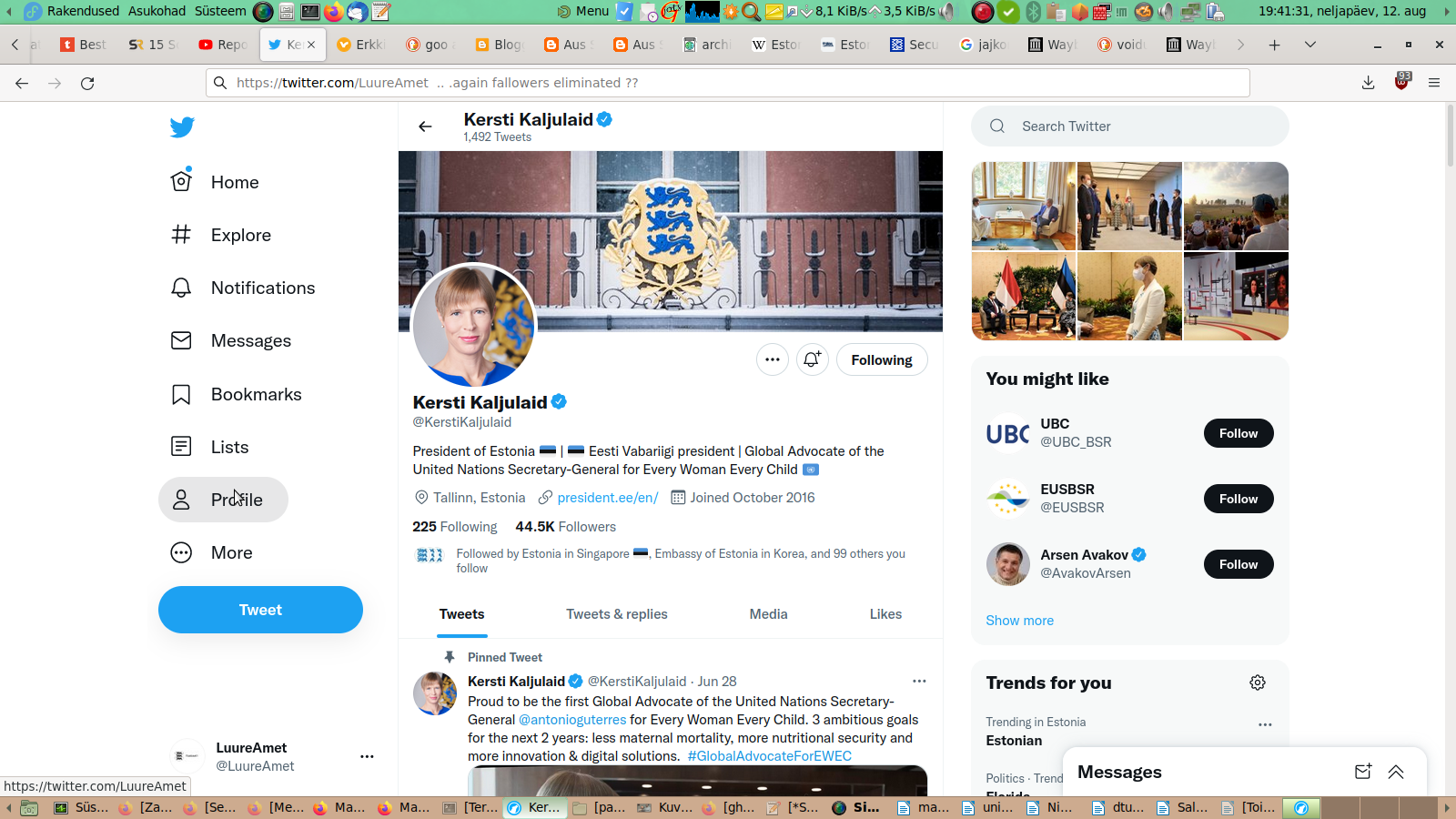Click the page's vertical scrollbar

pos(1451,135)
